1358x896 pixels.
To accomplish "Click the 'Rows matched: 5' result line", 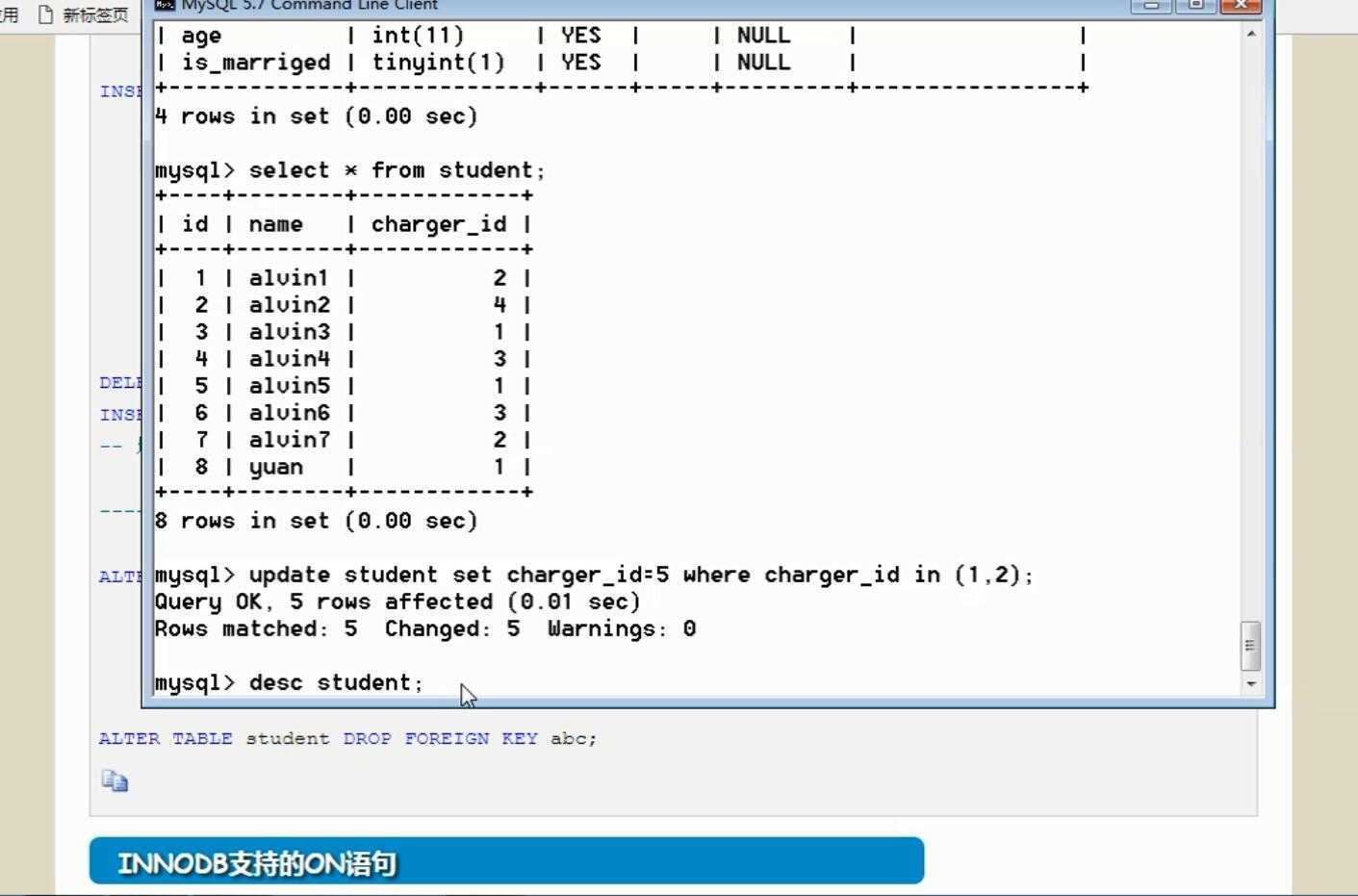I will [x=425, y=628].
